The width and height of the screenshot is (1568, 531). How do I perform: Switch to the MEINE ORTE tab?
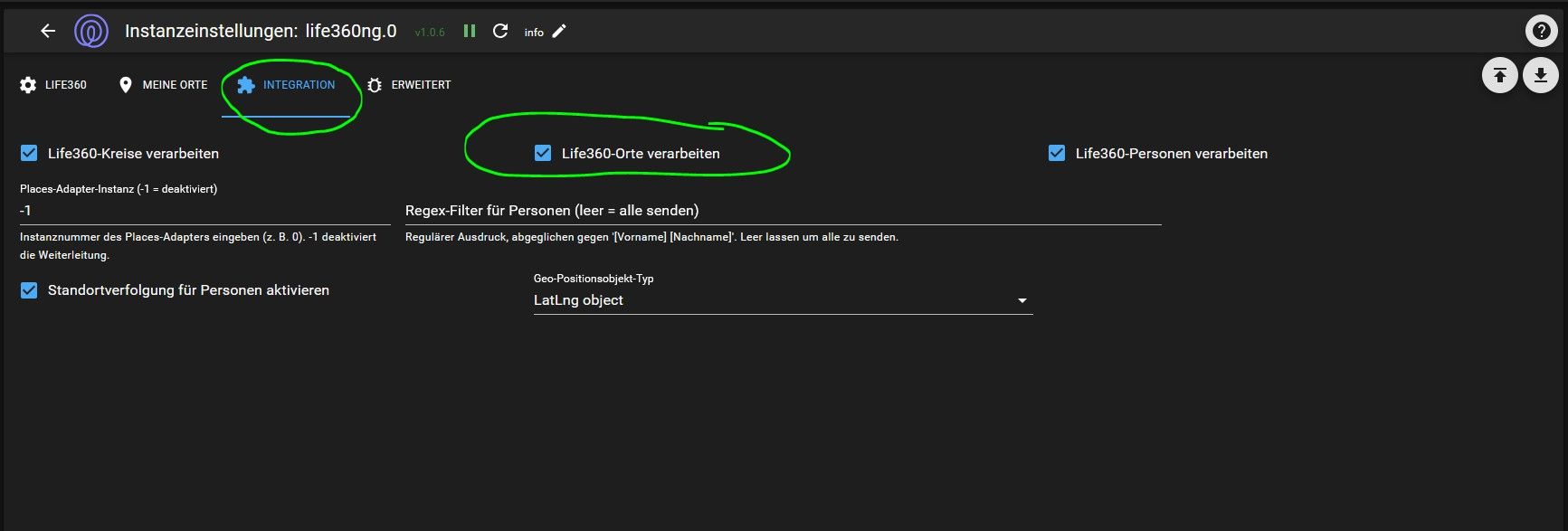[163, 85]
